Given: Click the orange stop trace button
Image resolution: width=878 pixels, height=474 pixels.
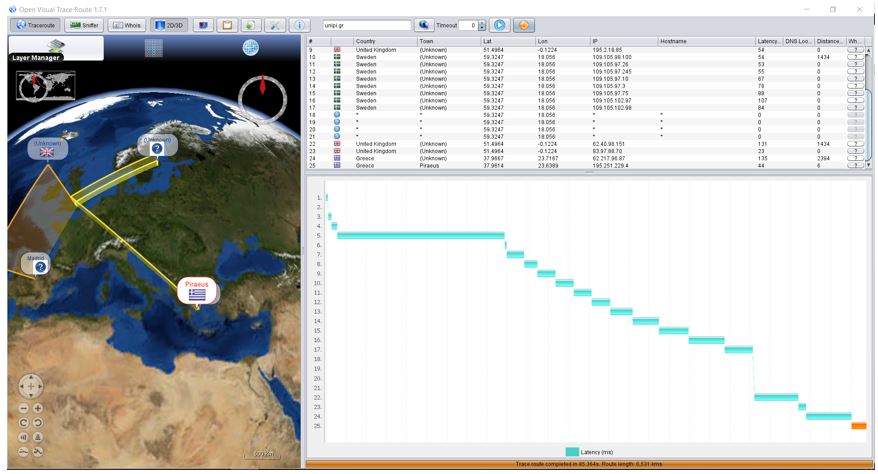Looking at the screenshot, I should coord(524,25).
